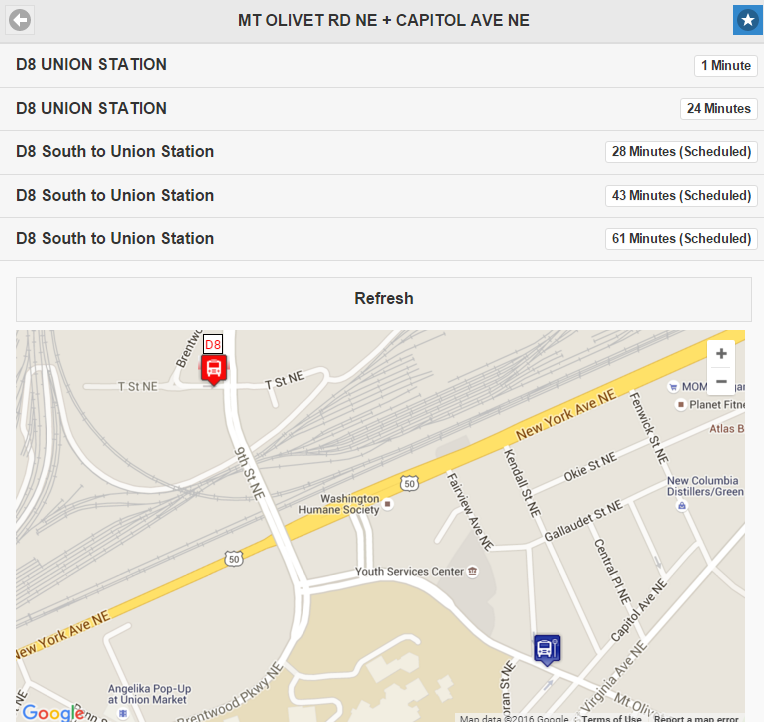Click the Gallaudet St NE street label
This screenshot has height=722, width=764.
(583, 520)
